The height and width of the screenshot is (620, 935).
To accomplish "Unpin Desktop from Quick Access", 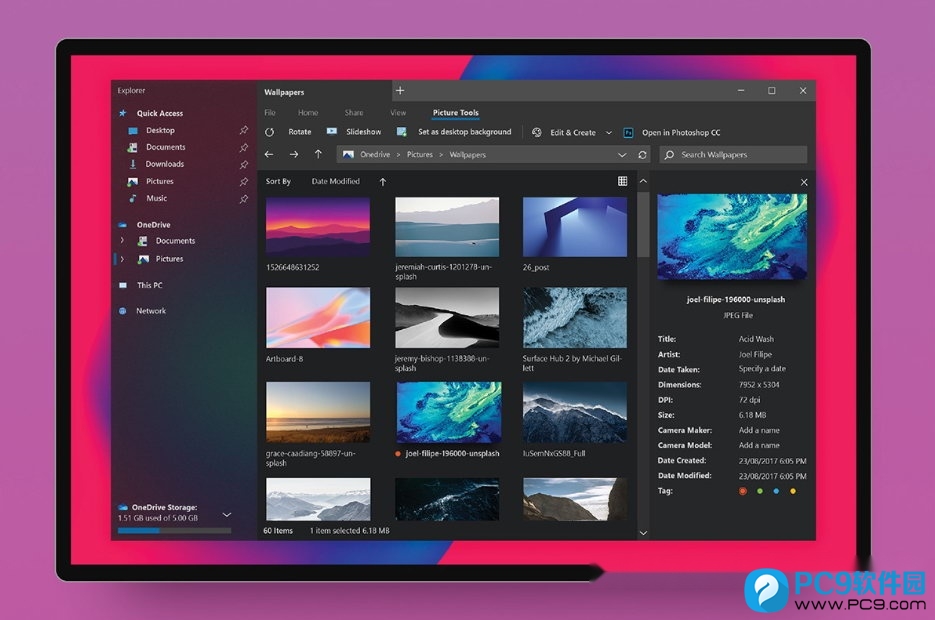I will tap(243, 130).
